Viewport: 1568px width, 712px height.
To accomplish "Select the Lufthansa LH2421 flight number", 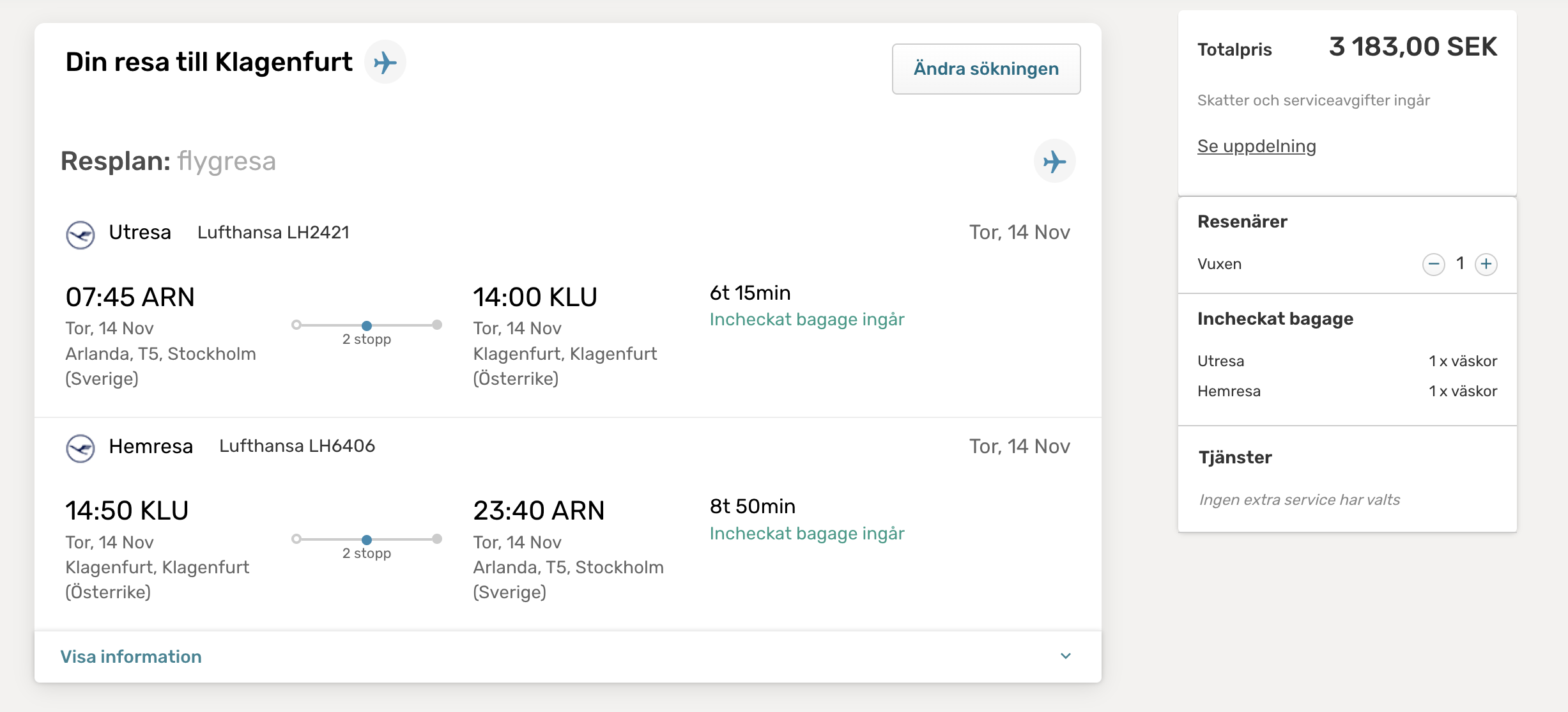I will click(273, 233).
